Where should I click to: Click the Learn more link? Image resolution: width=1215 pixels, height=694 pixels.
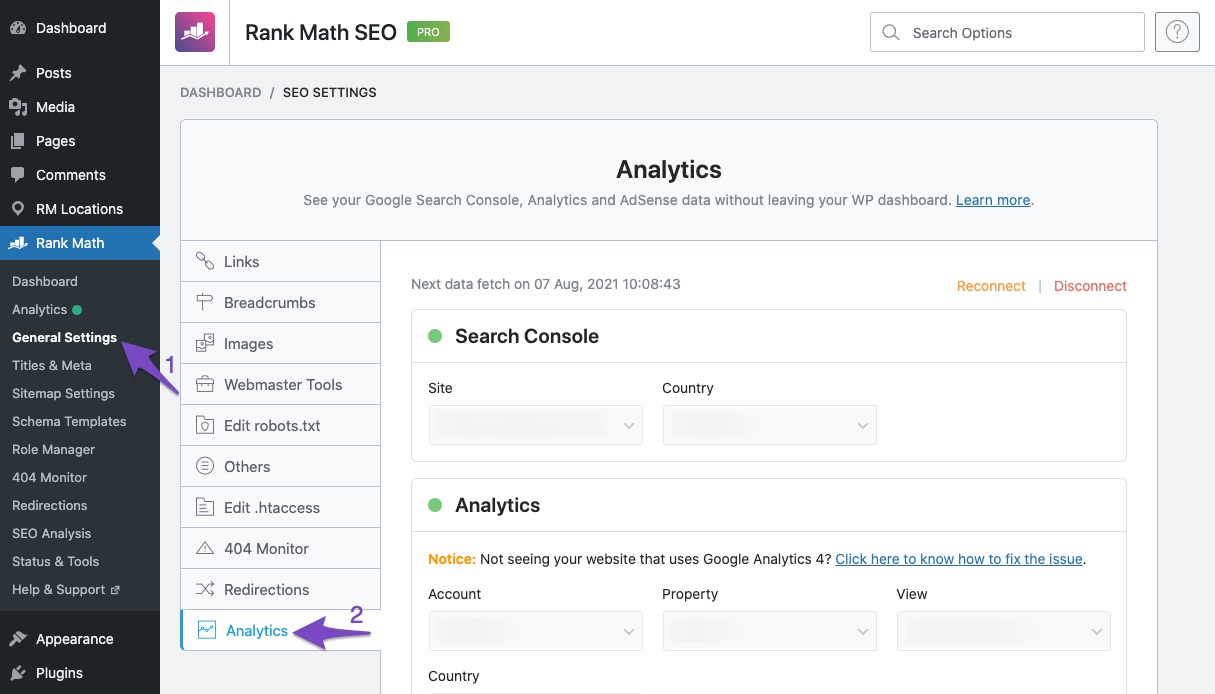pos(992,200)
